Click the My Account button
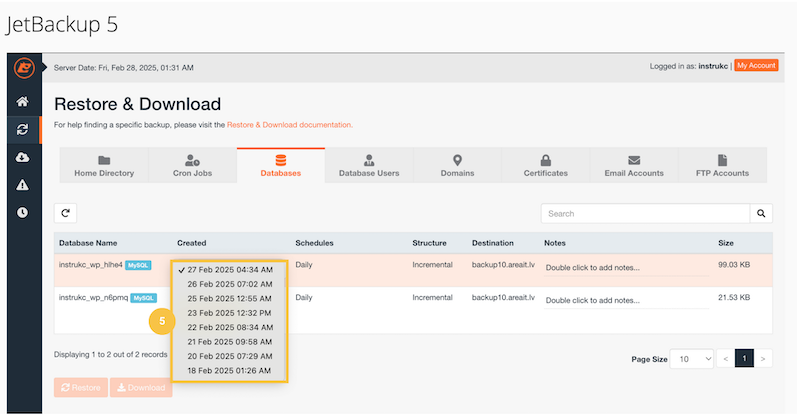This screenshot has width=797, height=414. [x=755, y=65]
